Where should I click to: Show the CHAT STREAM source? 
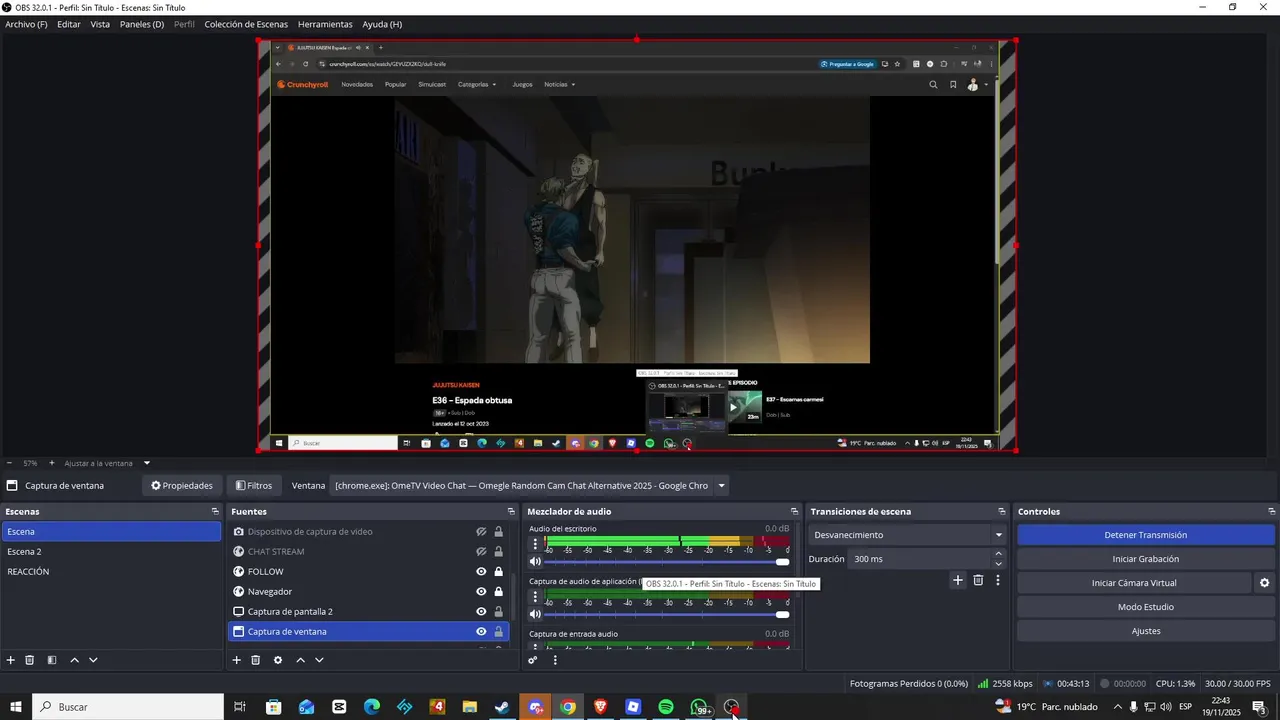(x=481, y=552)
